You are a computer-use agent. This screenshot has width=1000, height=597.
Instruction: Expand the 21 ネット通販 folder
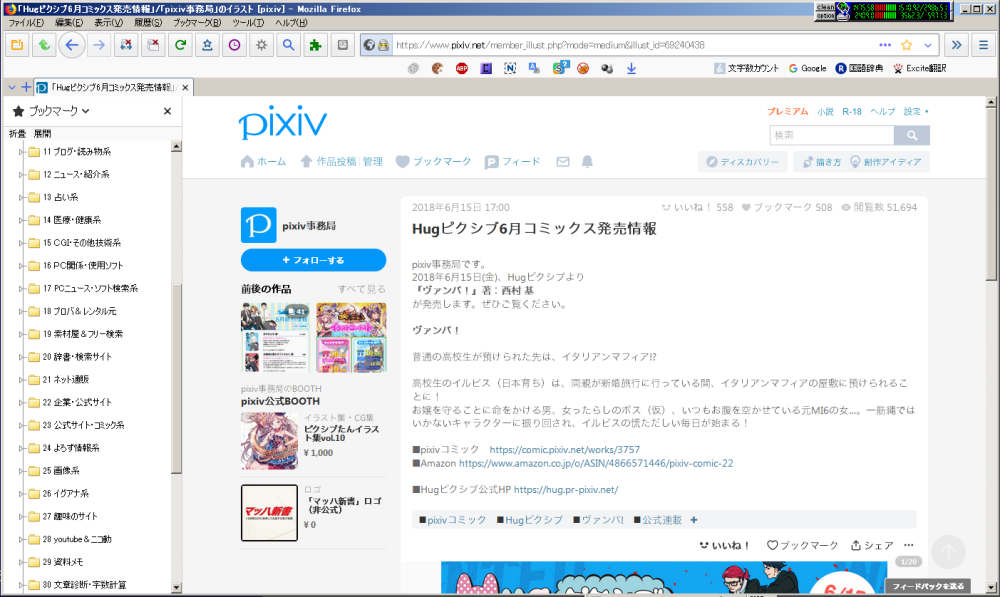[x=21, y=380]
